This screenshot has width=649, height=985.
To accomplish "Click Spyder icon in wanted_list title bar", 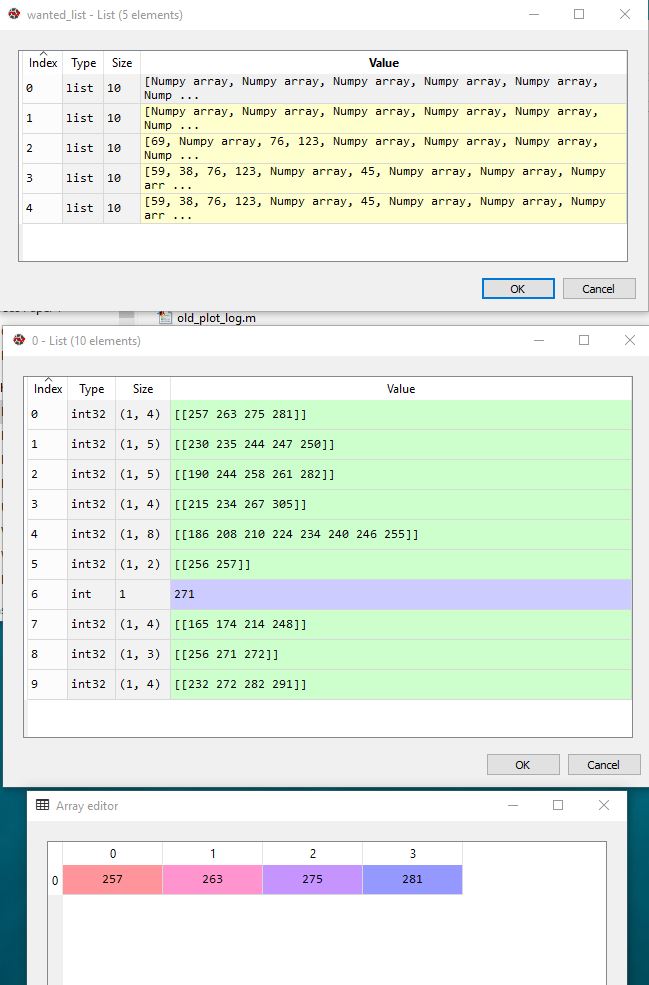I will (x=14, y=15).
